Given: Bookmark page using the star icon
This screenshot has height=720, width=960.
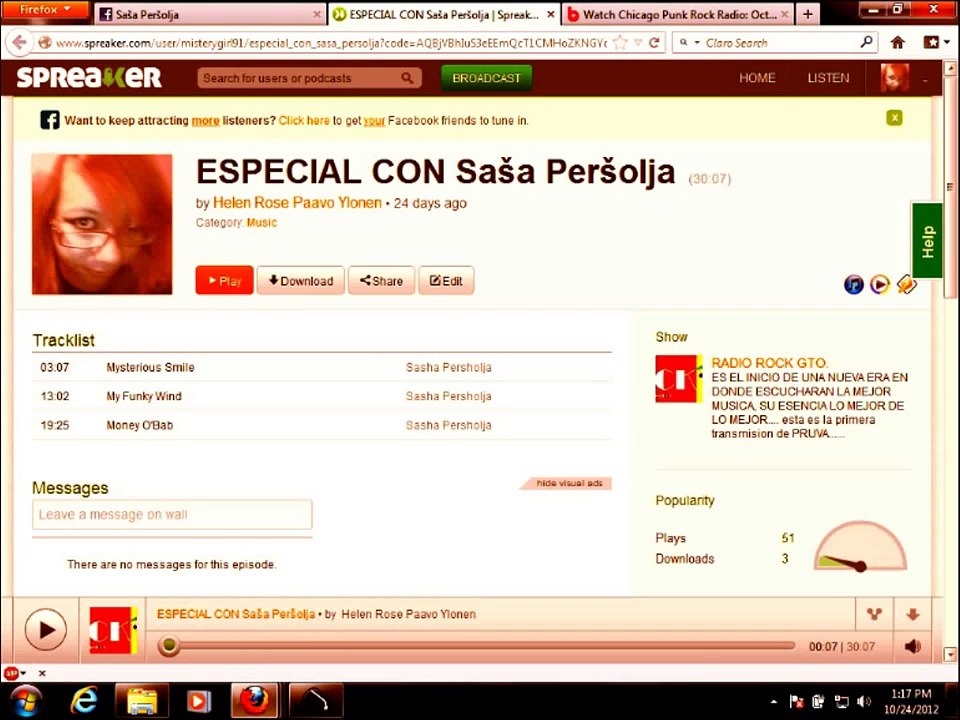Looking at the screenshot, I should tap(620, 43).
